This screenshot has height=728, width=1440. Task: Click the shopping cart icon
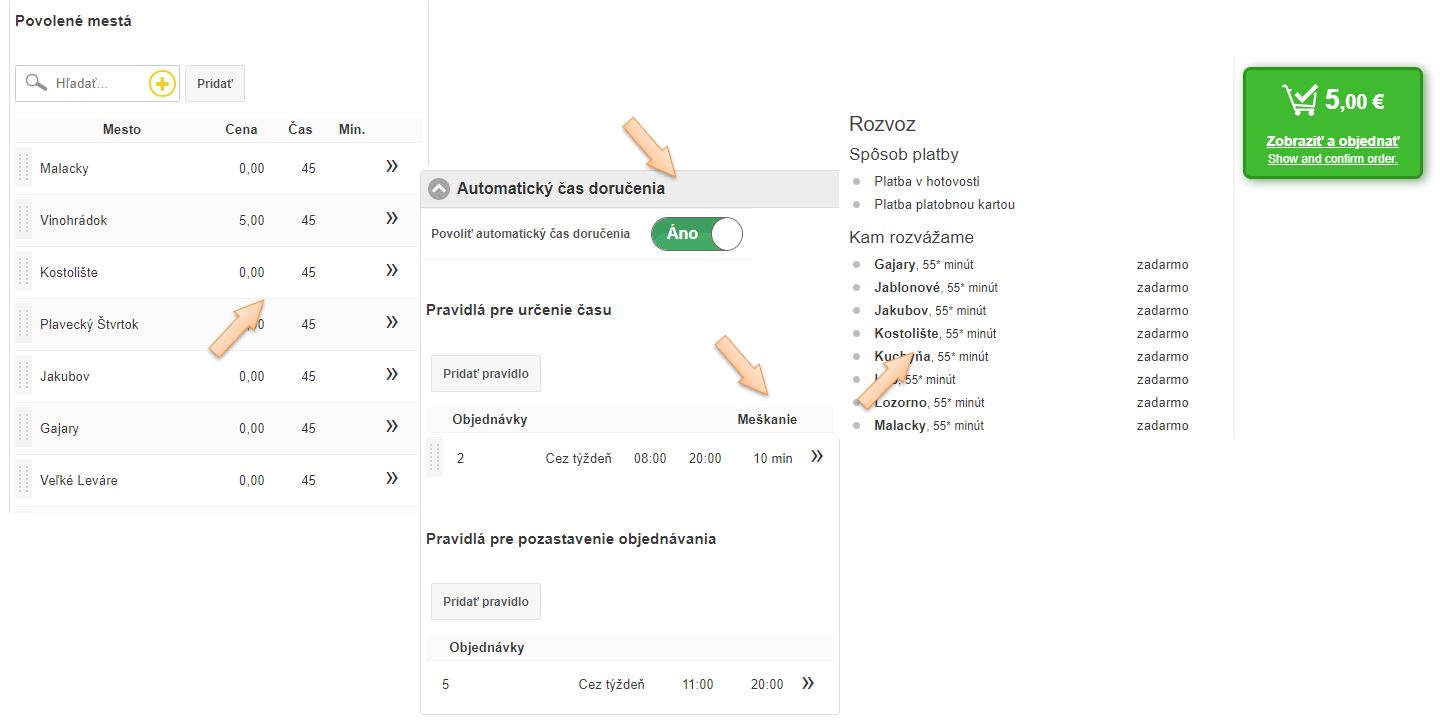coord(1301,100)
